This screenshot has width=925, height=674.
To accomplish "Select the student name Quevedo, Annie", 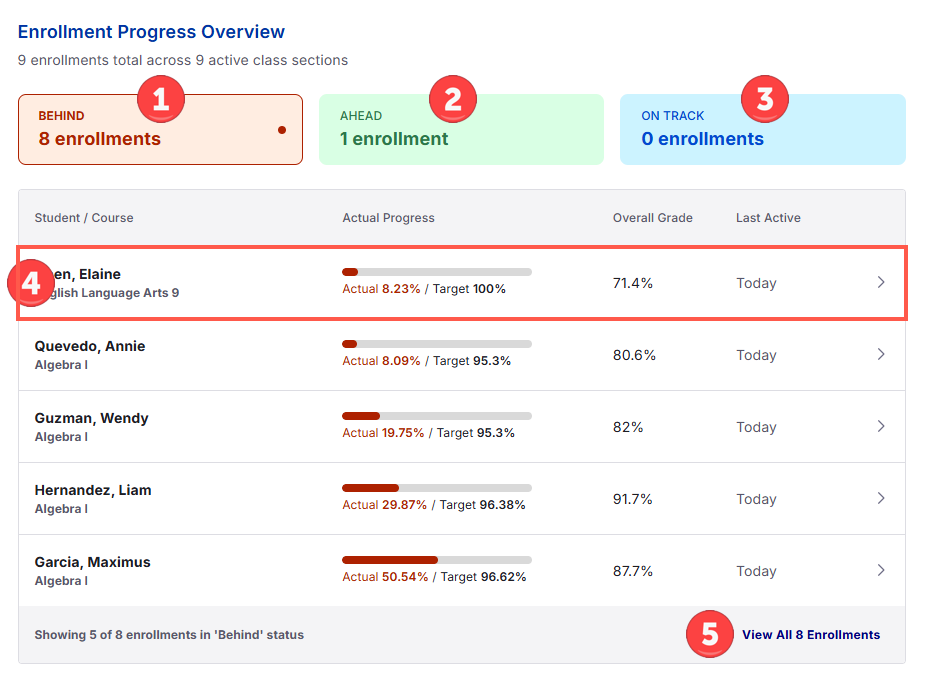I will 90,346.
